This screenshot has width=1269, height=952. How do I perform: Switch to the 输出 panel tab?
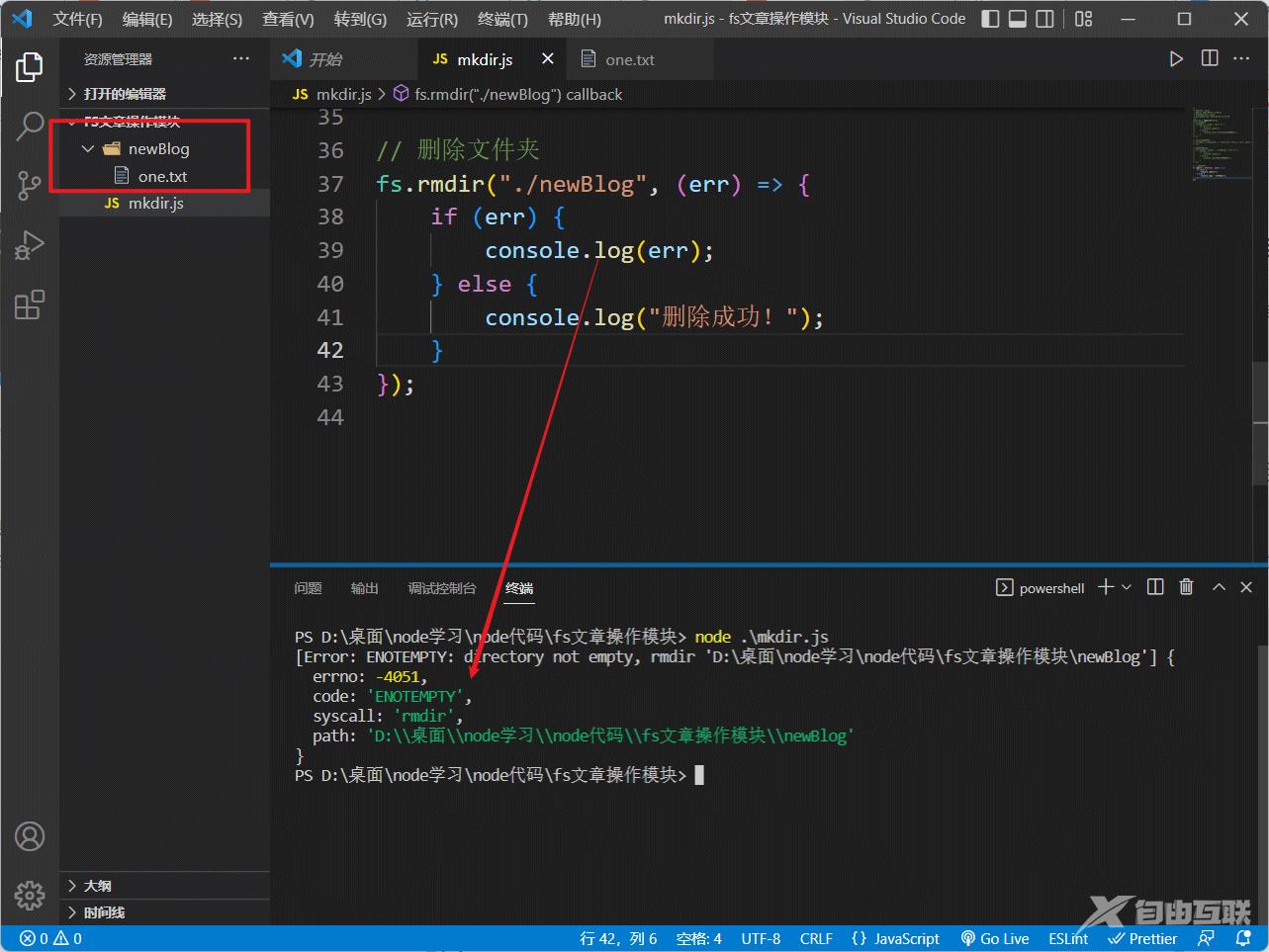tap(365, 588)
